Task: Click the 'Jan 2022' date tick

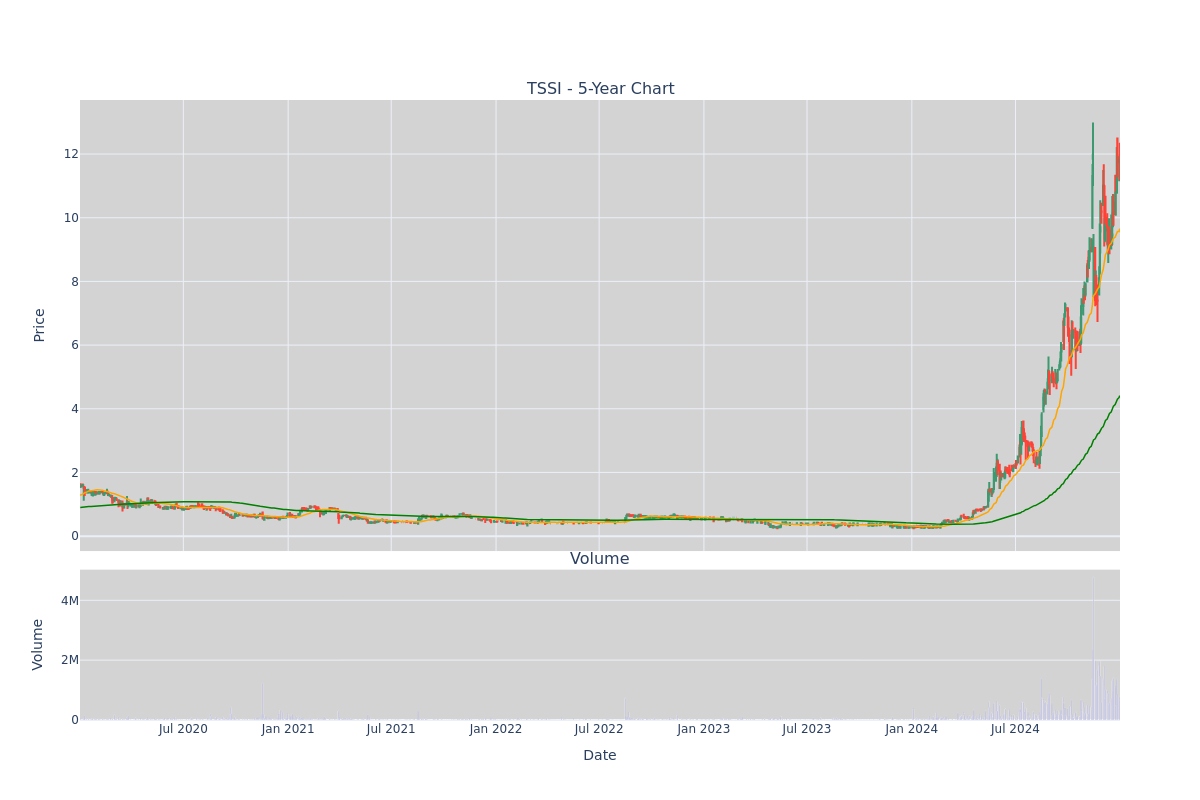Action: [496, 729]
